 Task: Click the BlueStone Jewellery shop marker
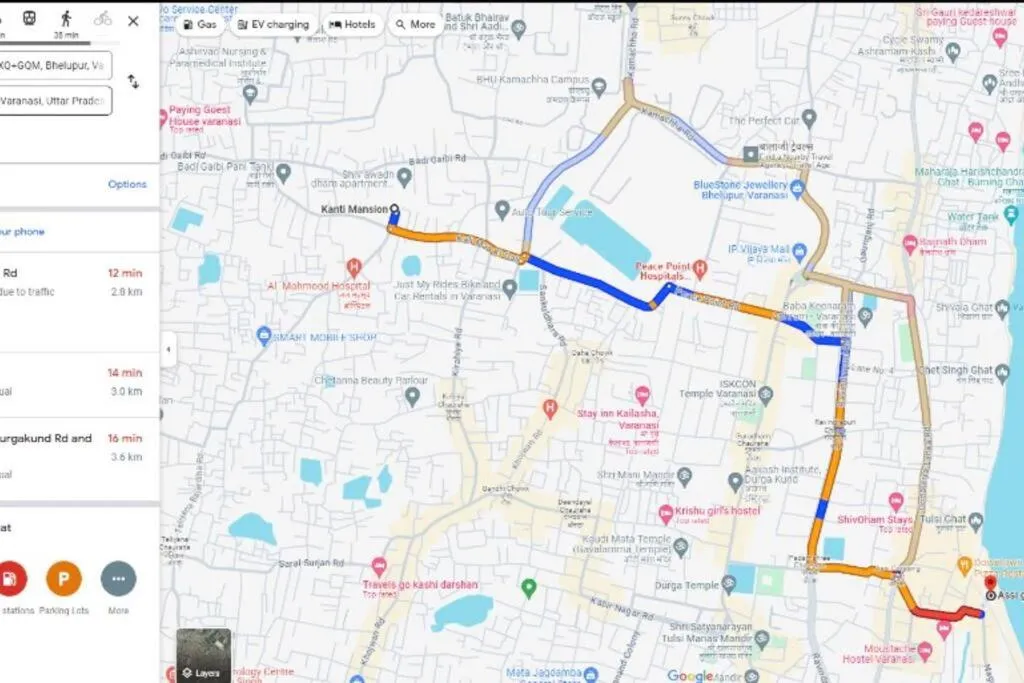point(797,189)
